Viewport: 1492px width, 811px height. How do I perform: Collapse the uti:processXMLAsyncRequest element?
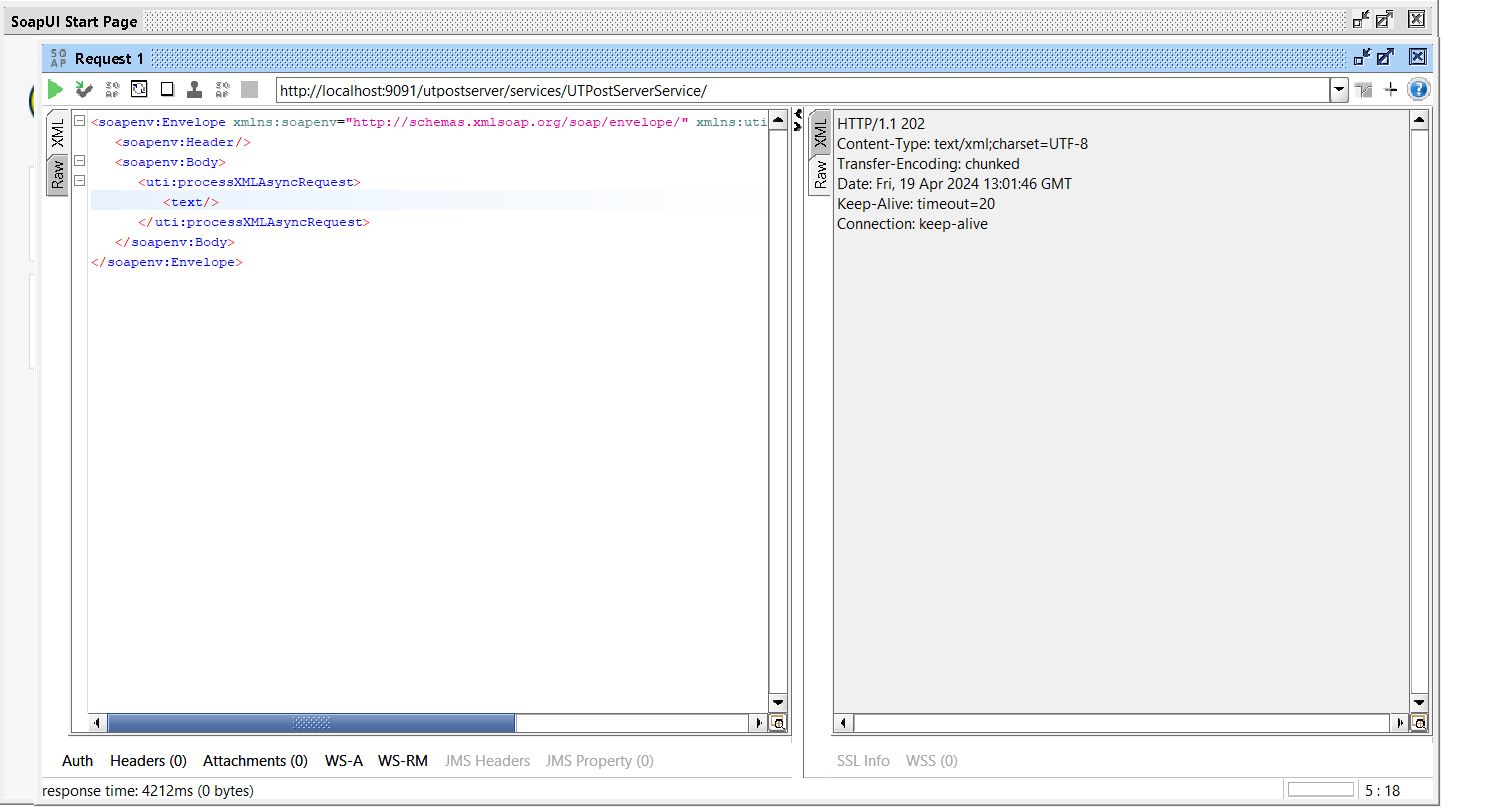point(79,182)
